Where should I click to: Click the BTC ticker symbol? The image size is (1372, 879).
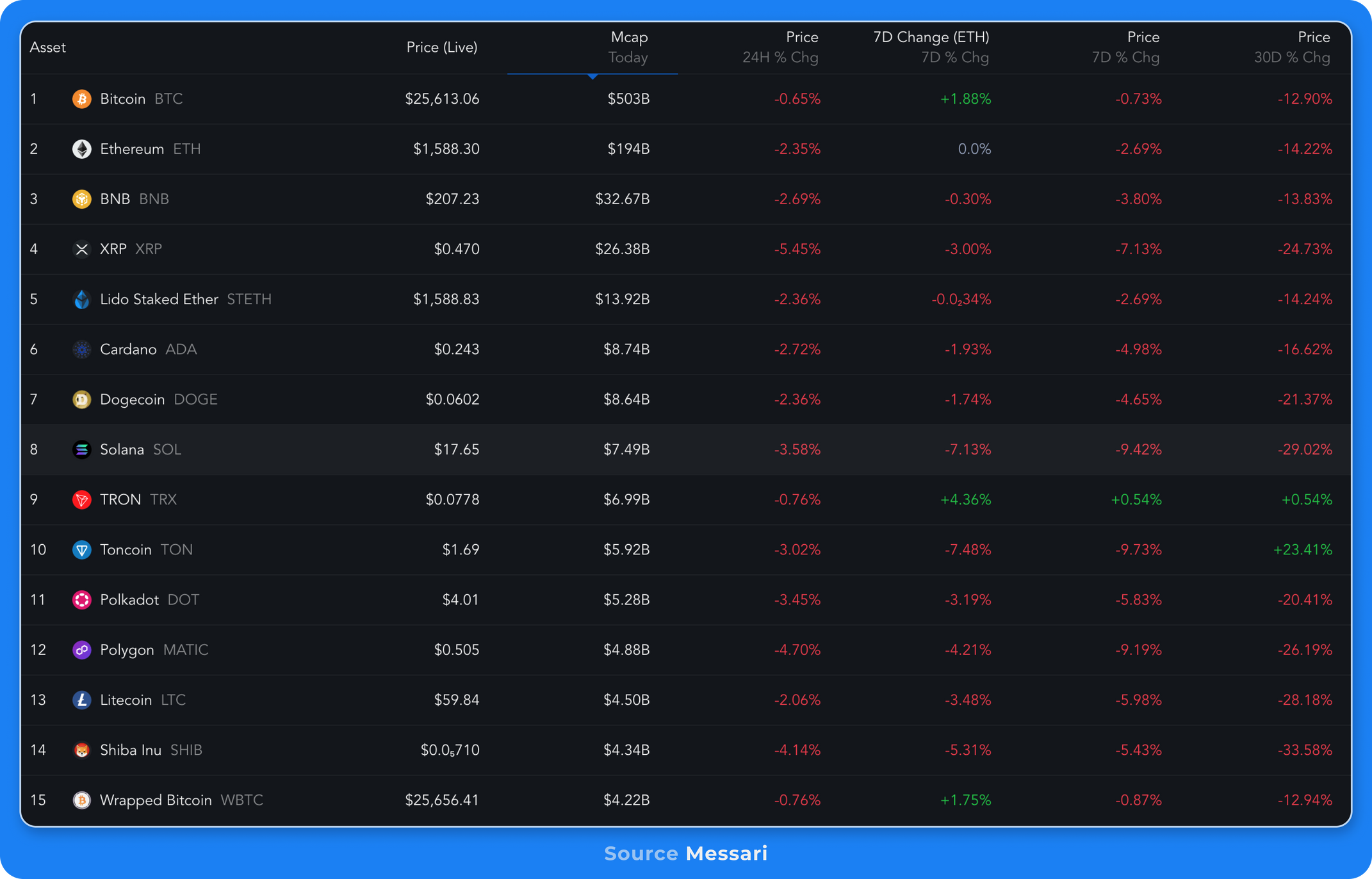pos(169,99)
